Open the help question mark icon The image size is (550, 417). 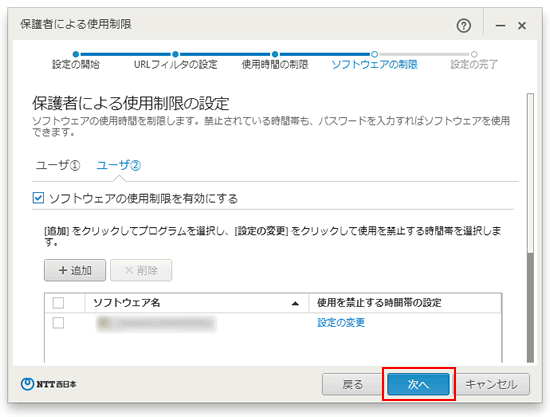[x=463, y=26]
